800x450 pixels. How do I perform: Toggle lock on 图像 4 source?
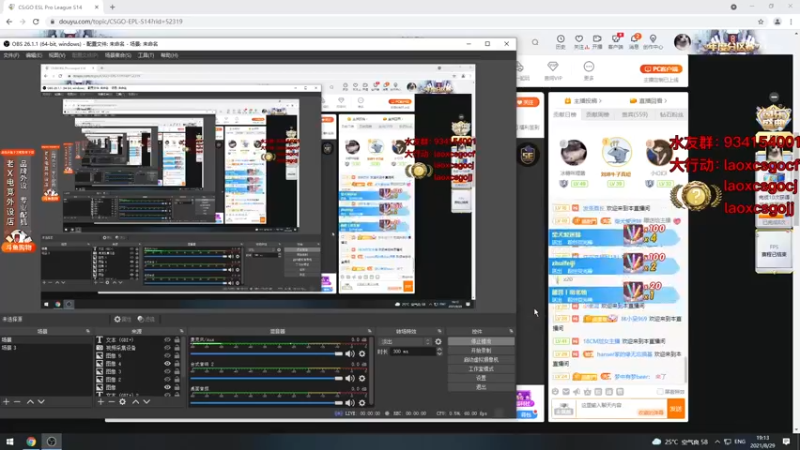(177, 364)
